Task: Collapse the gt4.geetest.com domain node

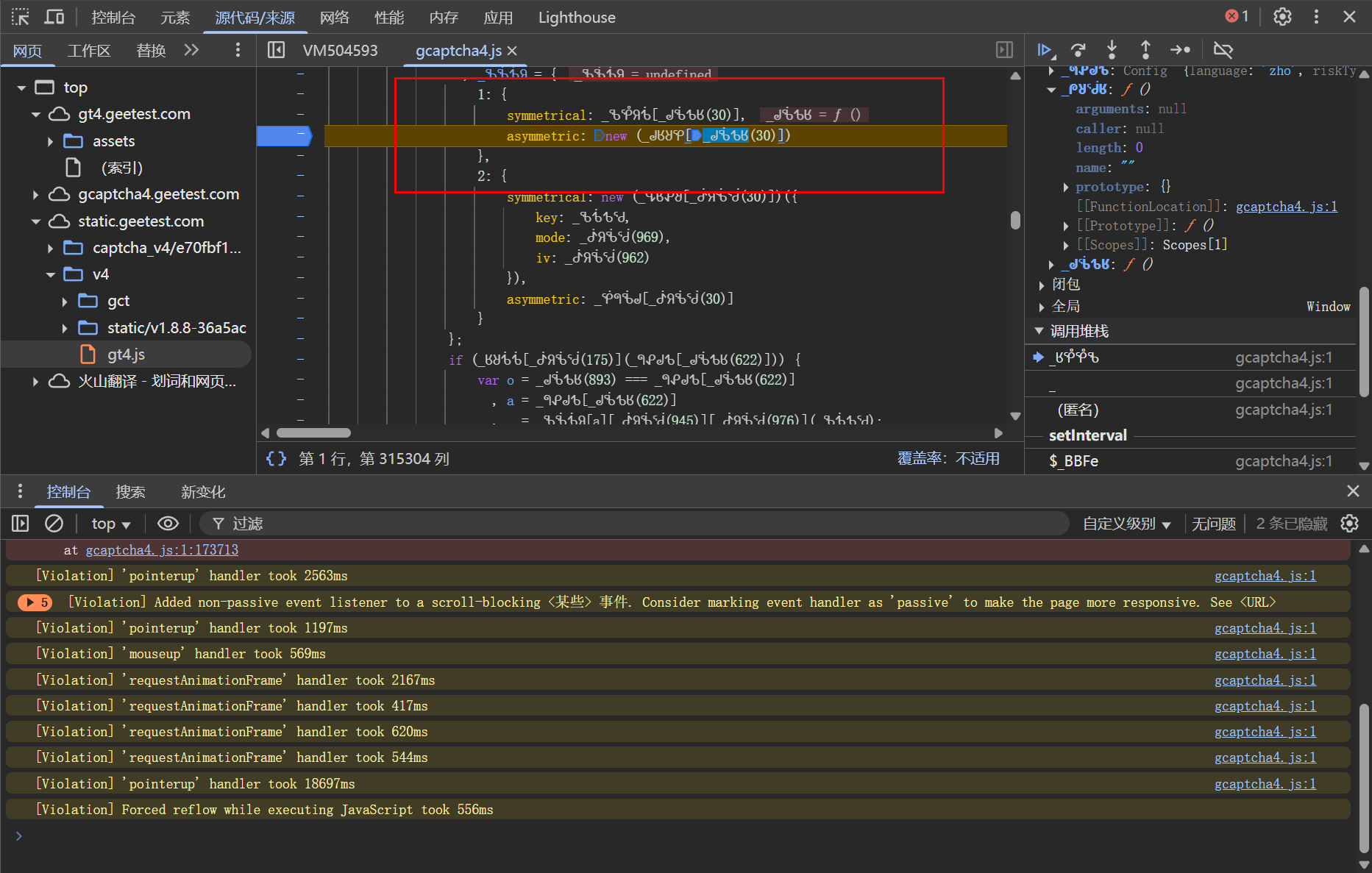Action: click(36, 115)
